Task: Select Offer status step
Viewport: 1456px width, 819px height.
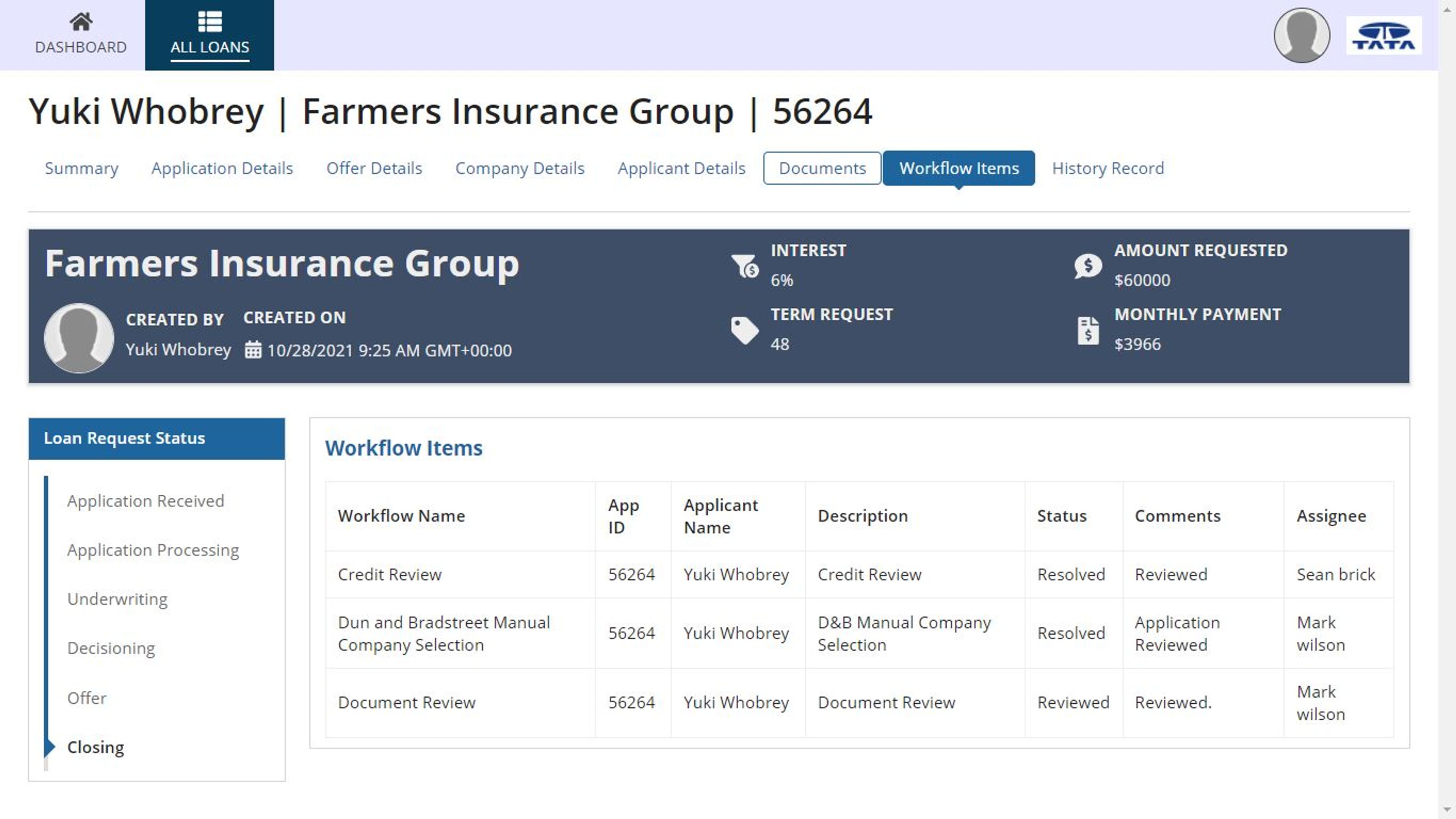Action: coord(86,698)
